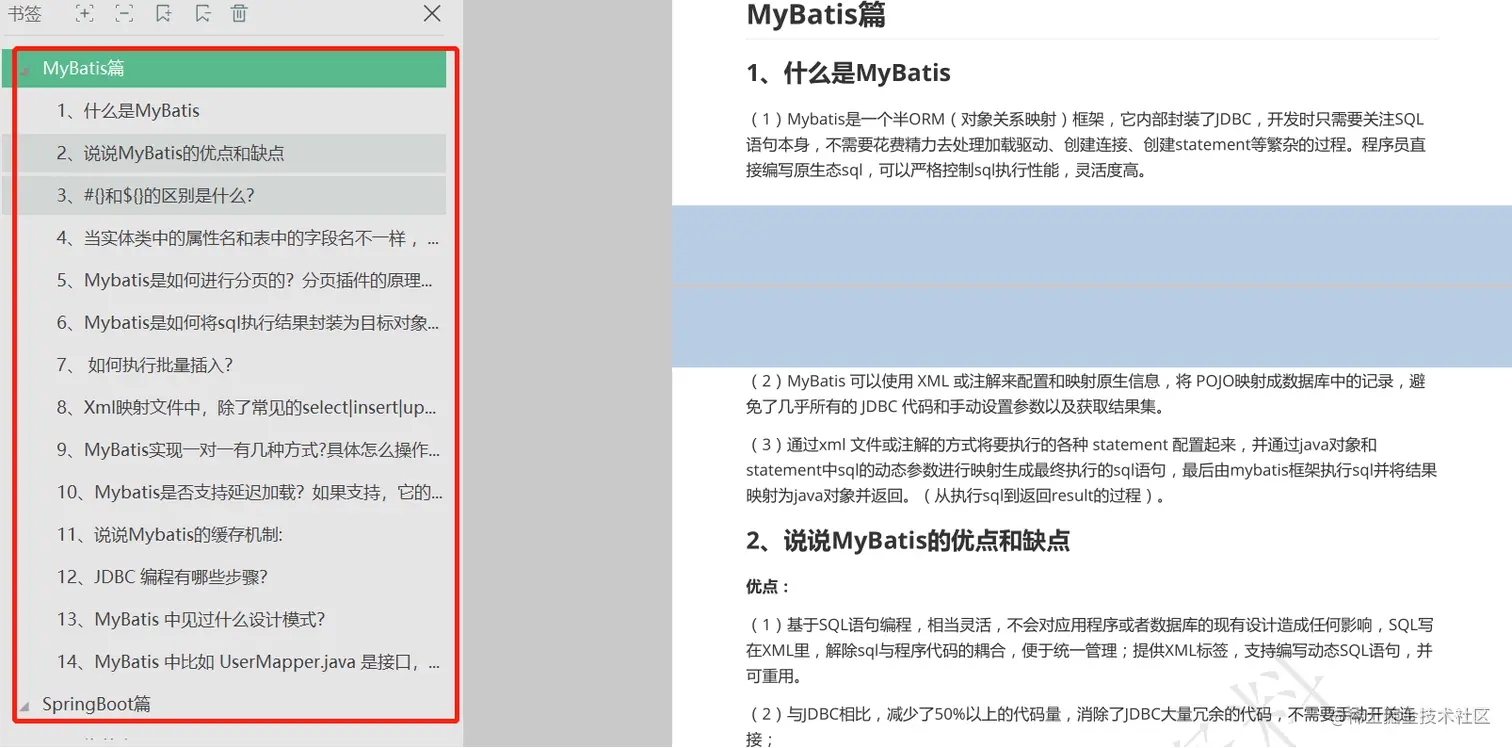
Task: Click paragraph starting （3）通过xml 文件或注解
Action: pos(1091,470)
